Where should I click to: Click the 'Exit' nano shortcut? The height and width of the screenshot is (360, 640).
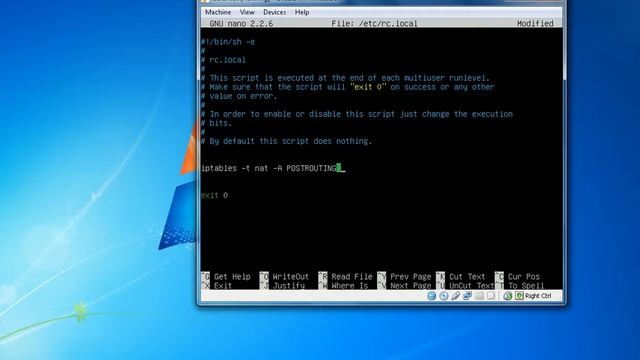(x=217, y=286)
